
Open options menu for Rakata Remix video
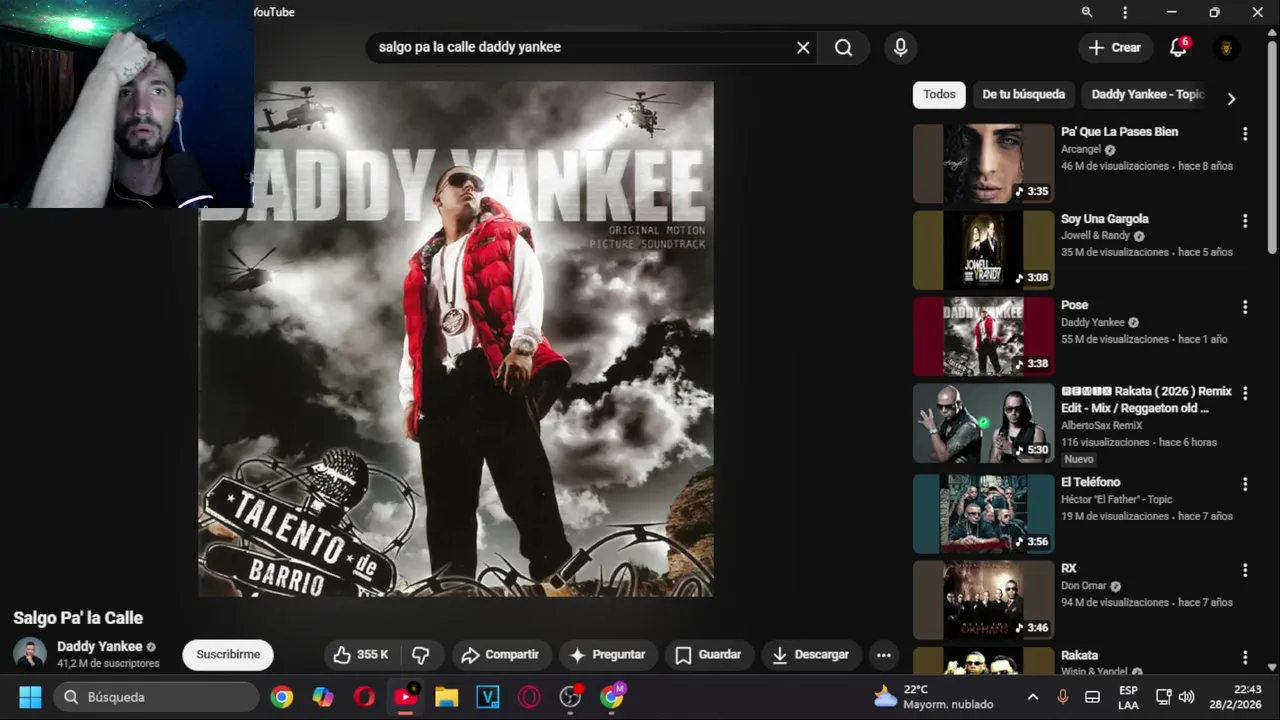[x=1245, y=394]
